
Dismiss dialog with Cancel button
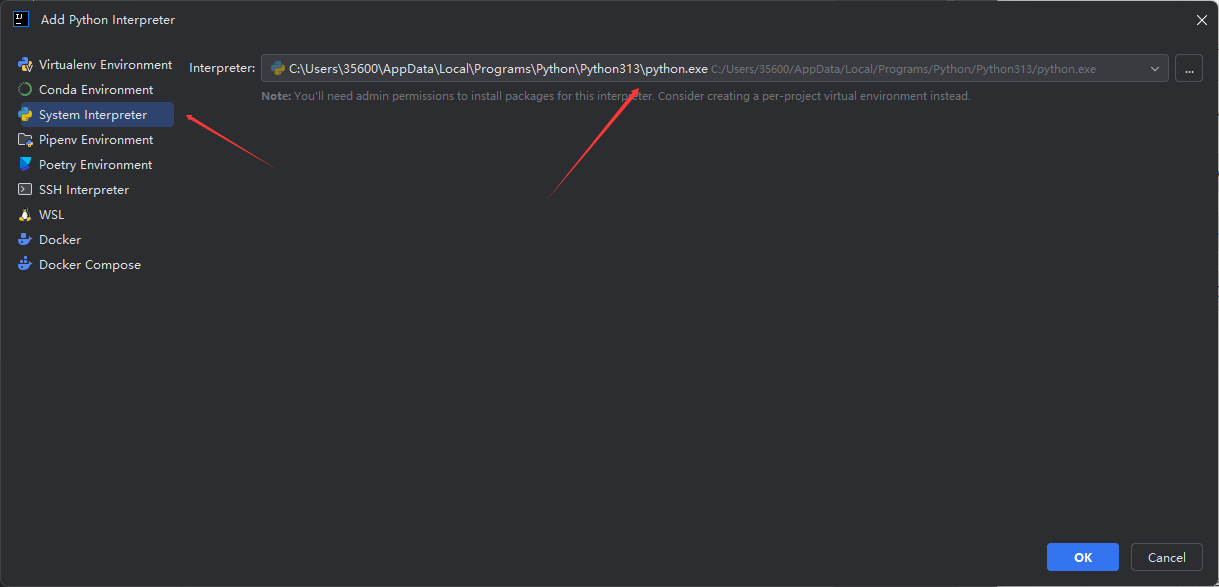coord(1166,557)
